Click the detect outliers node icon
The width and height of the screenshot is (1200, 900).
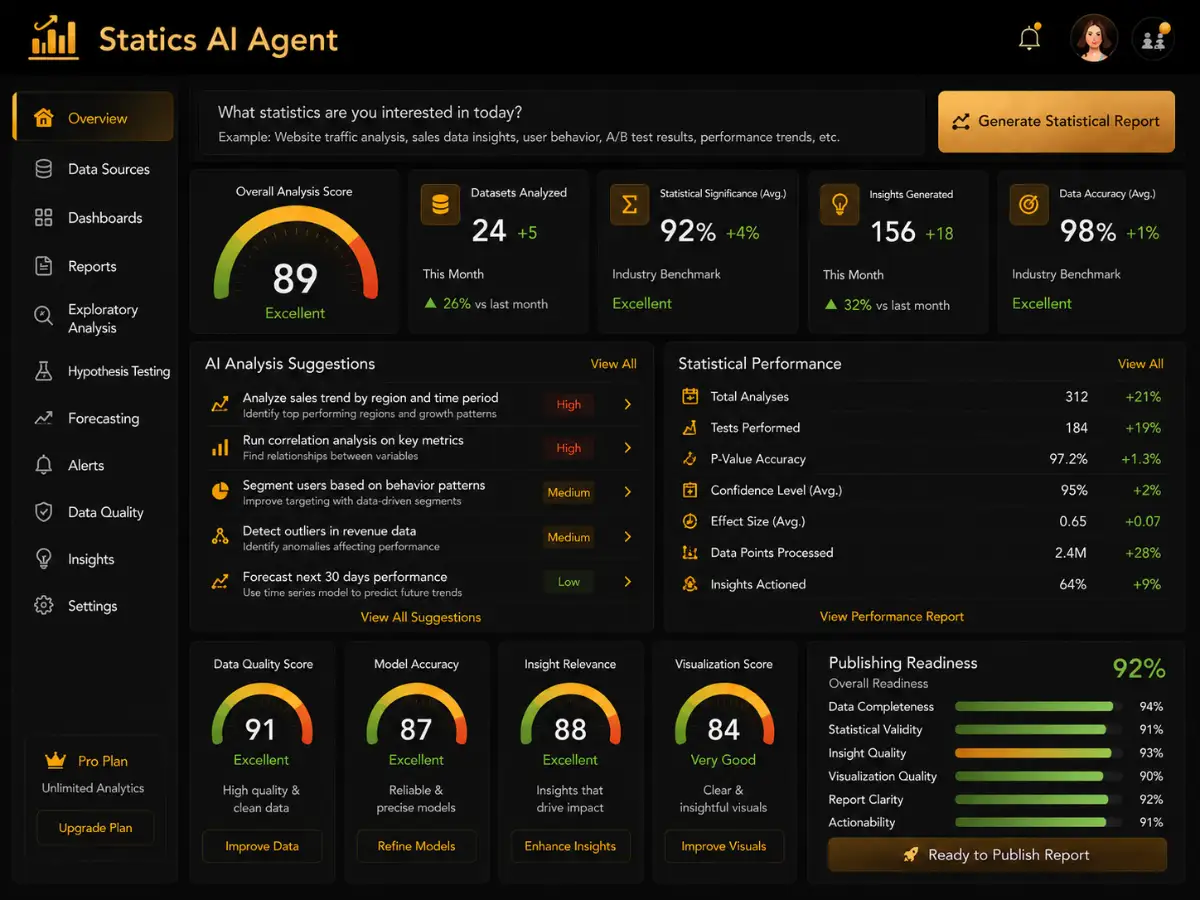(x=220, y=537)
